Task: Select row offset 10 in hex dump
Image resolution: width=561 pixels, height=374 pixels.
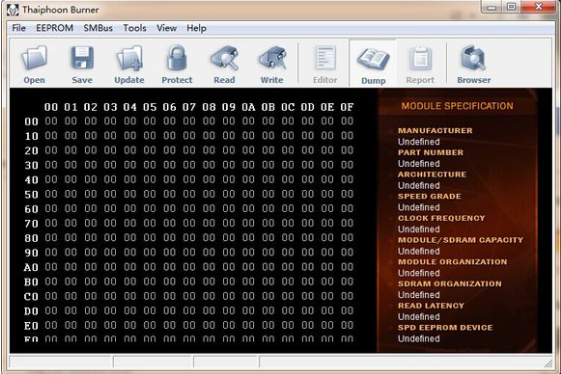Action: pos(31,136)
